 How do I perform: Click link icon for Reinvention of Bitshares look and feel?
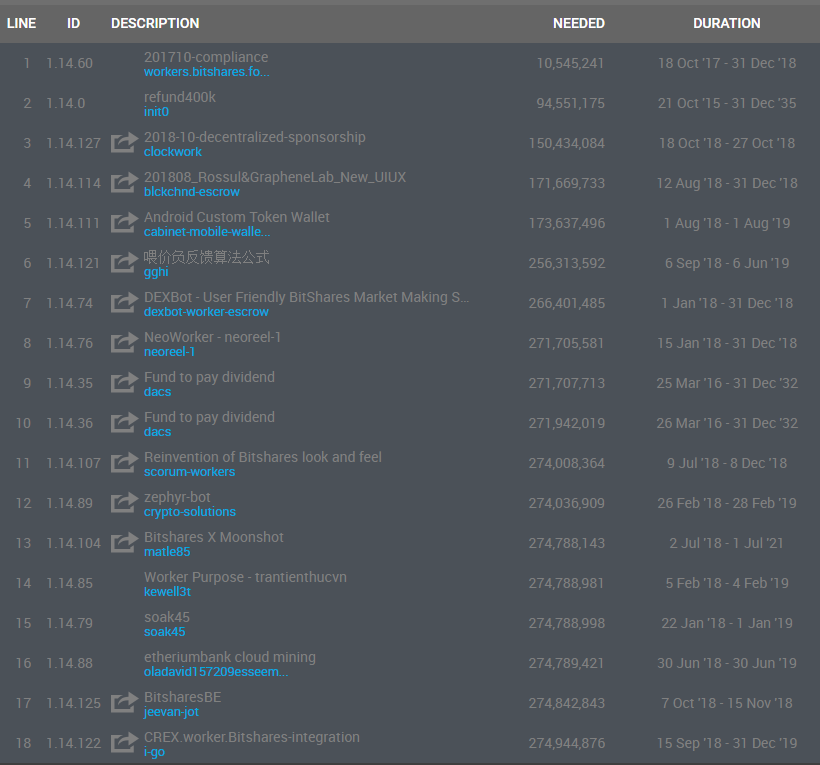(x=124, y=463)
